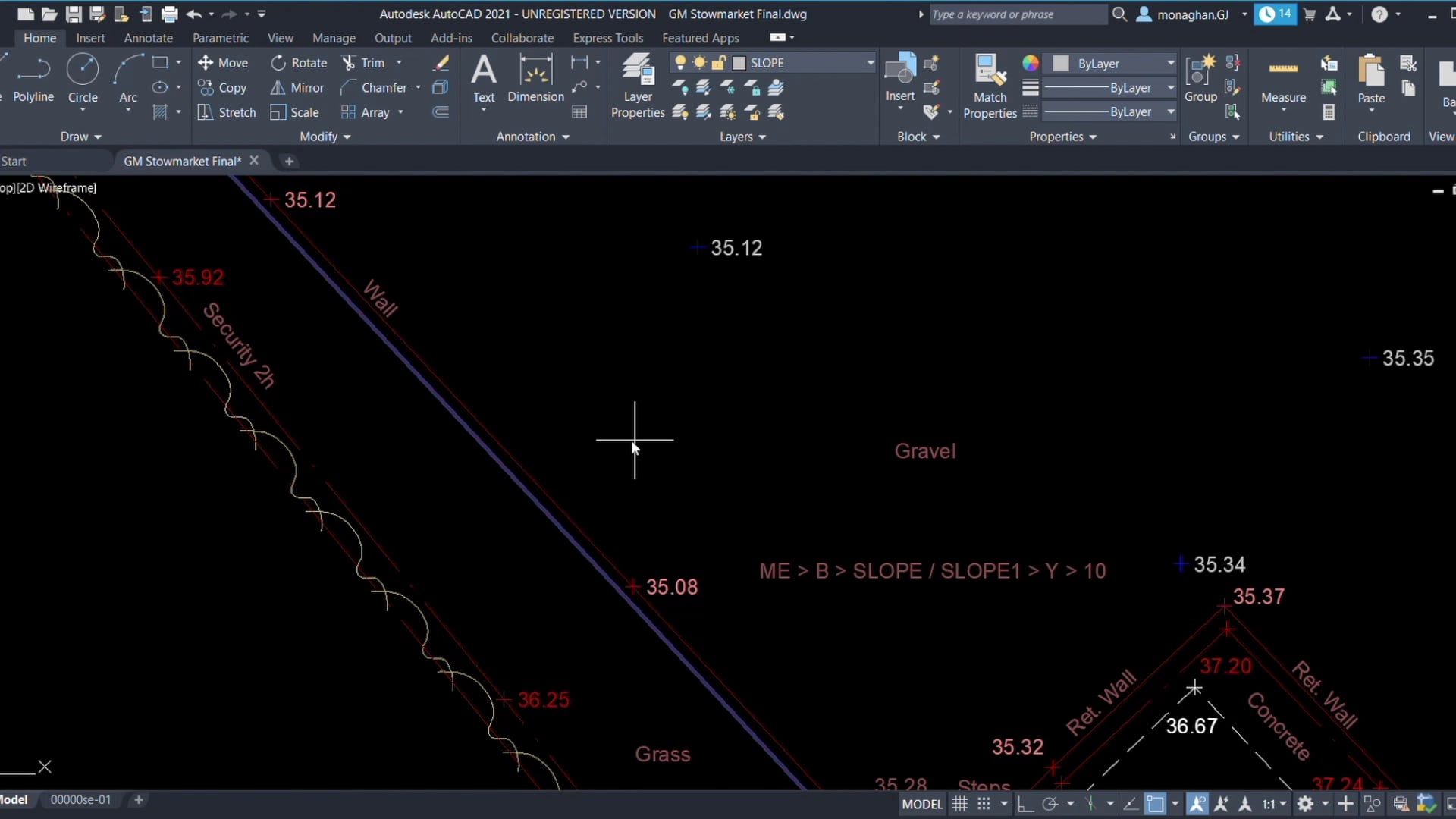Click the layer color swatch next to SLOPE

[x=739, y=62]
